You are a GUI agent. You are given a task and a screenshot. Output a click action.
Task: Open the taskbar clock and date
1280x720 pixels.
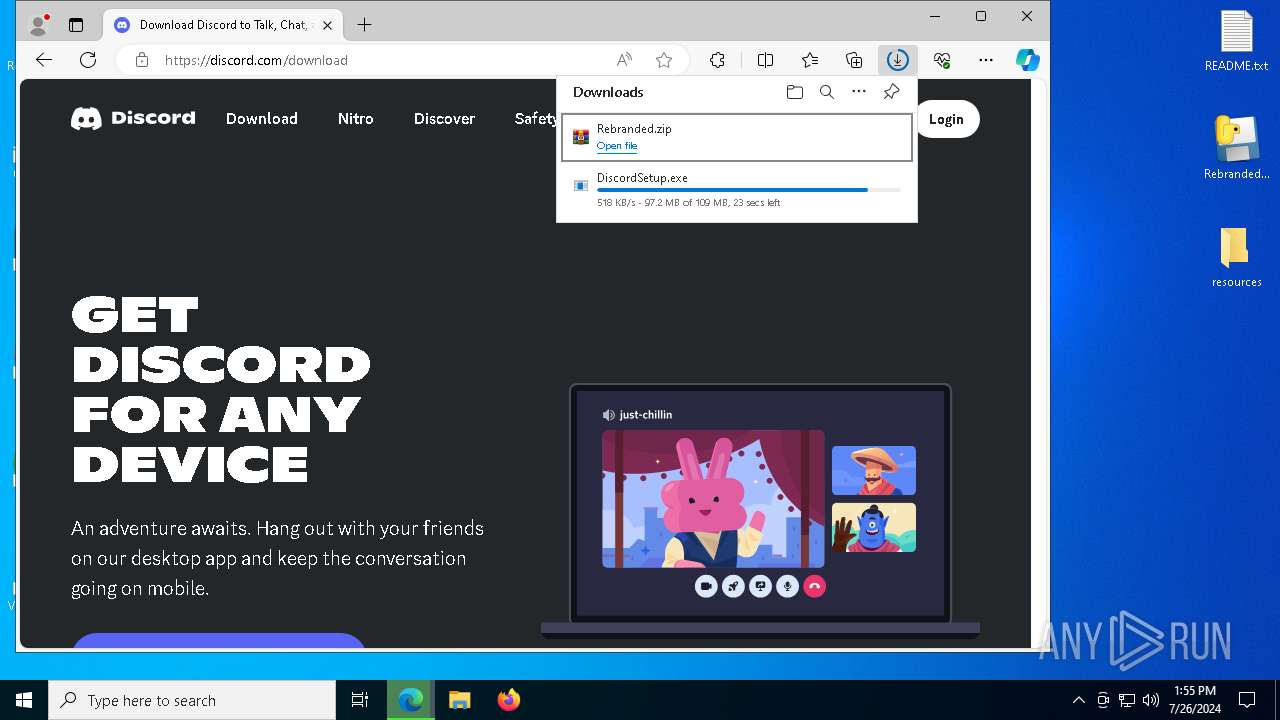tap(1194, 700)
